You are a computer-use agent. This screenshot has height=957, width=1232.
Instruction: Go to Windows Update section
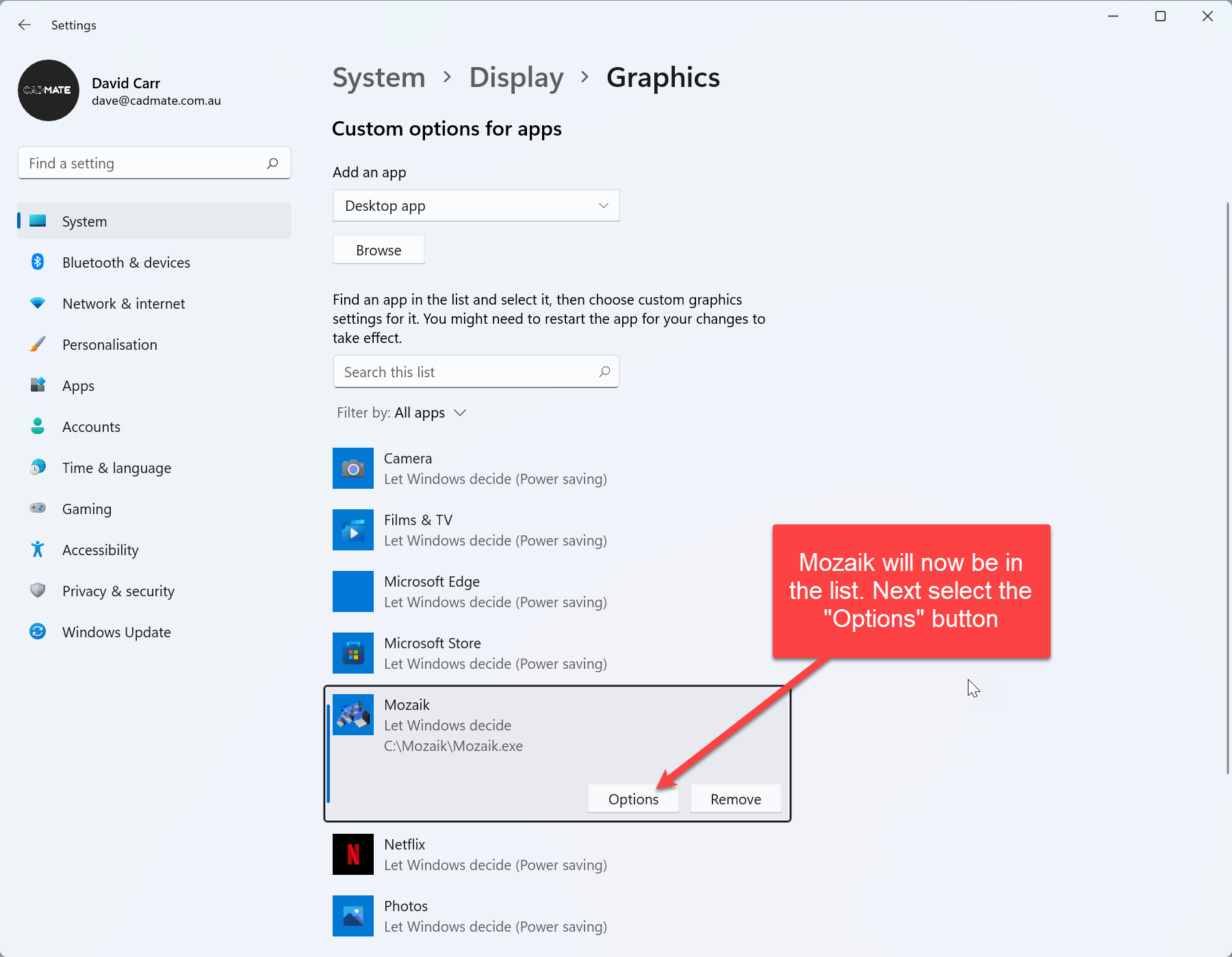coord(116,633)
